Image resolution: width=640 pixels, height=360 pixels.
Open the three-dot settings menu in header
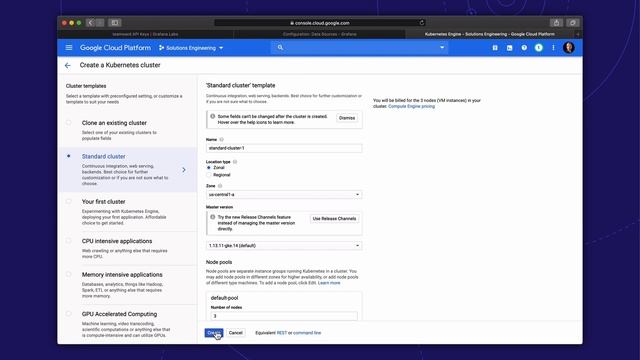pyautogui.click(x=553, y=48)
